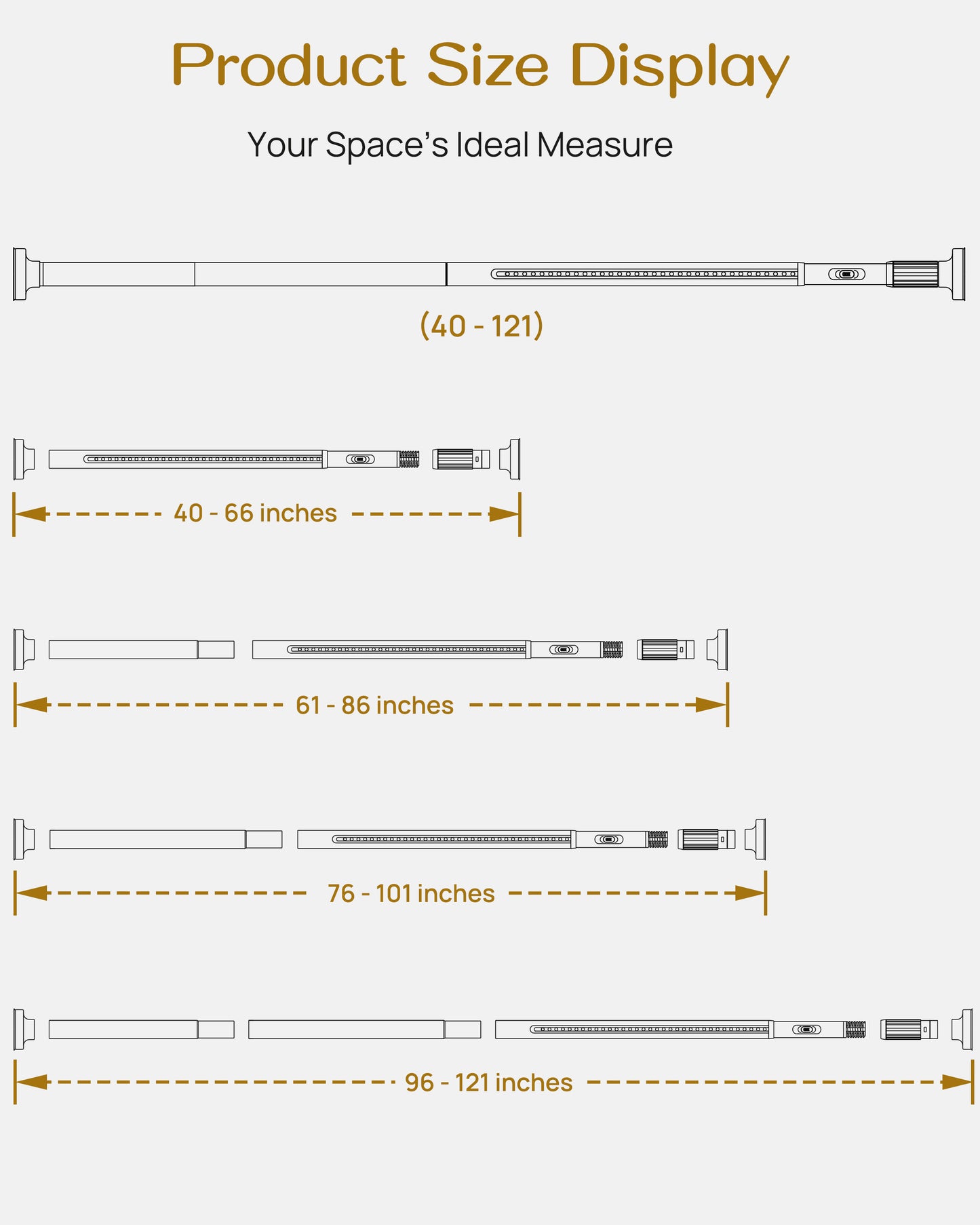Viewport: 980px width, 1225px height.
Task: Click the "Your Space's Ideal Measure" subtitle
Action: coord(460,145)
